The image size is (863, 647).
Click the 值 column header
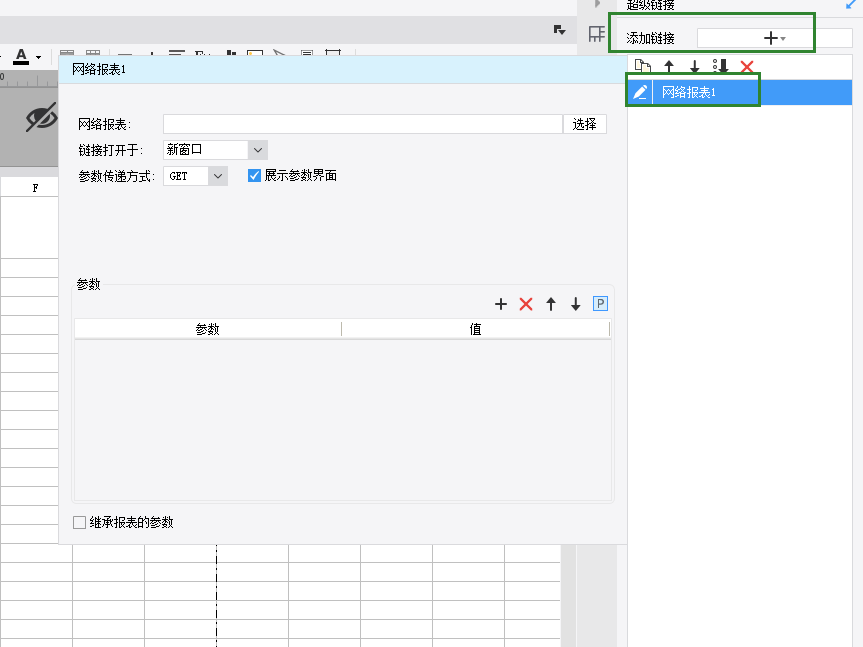point(476,329)
